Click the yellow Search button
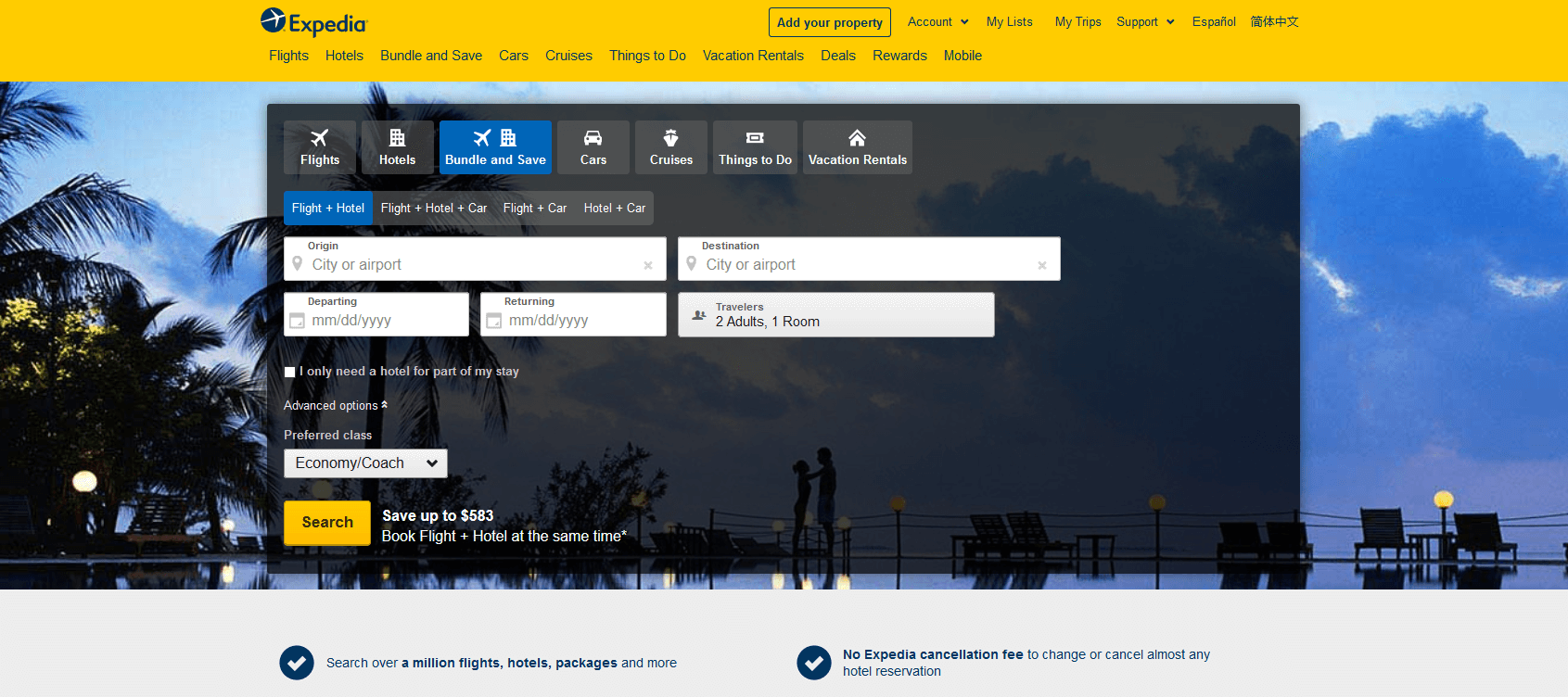Viewport: 1568px width, 697px height. pyautogui.click(x=327, y=523)
